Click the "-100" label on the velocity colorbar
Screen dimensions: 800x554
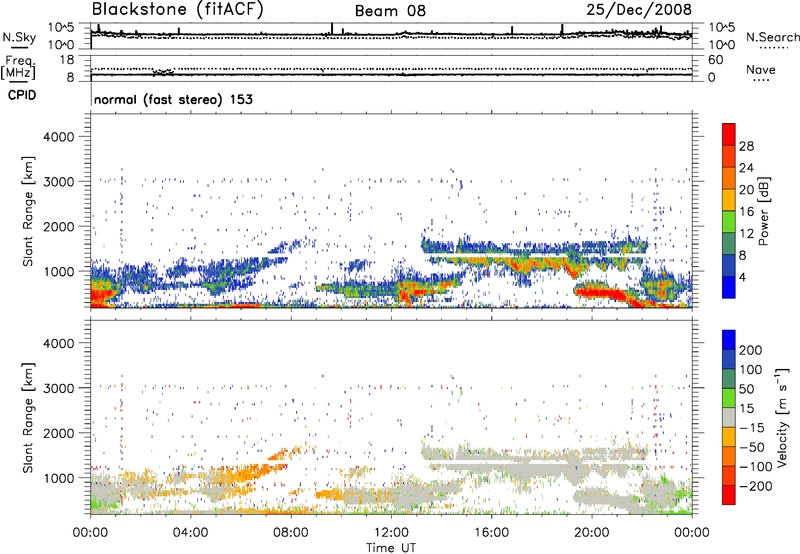coord(756,467)
